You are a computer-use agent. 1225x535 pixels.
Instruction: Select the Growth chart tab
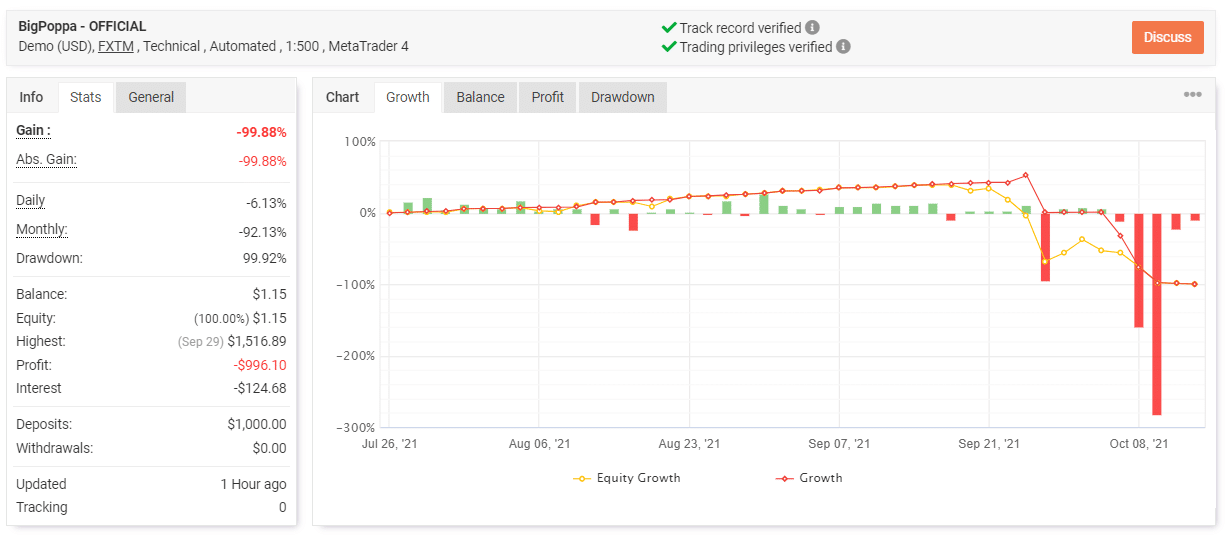coord(408,97)
